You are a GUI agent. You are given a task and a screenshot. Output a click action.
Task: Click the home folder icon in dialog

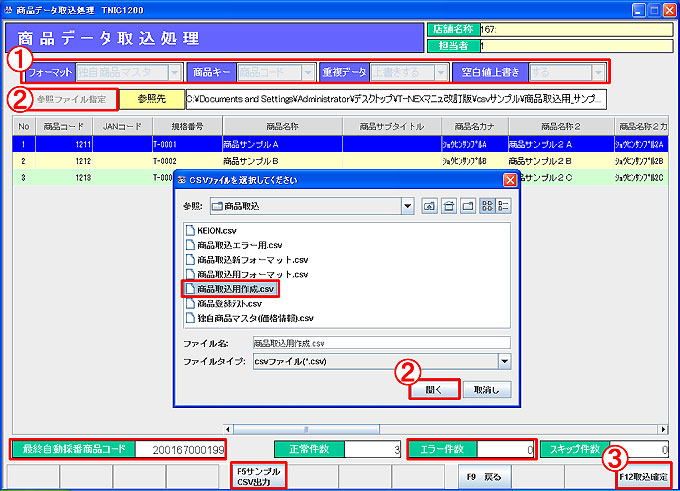coord(448,206)
